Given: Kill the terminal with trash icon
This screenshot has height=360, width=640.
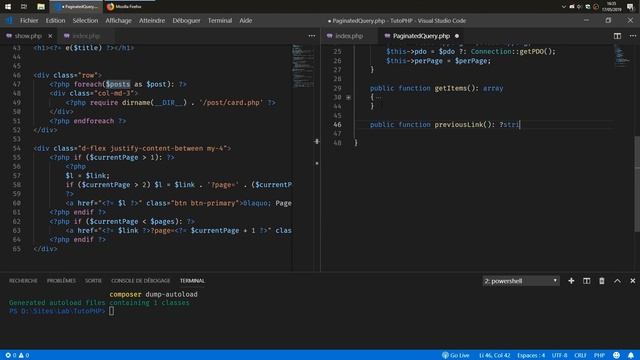Looking at the screenshot, I should (x=602, y=281).
